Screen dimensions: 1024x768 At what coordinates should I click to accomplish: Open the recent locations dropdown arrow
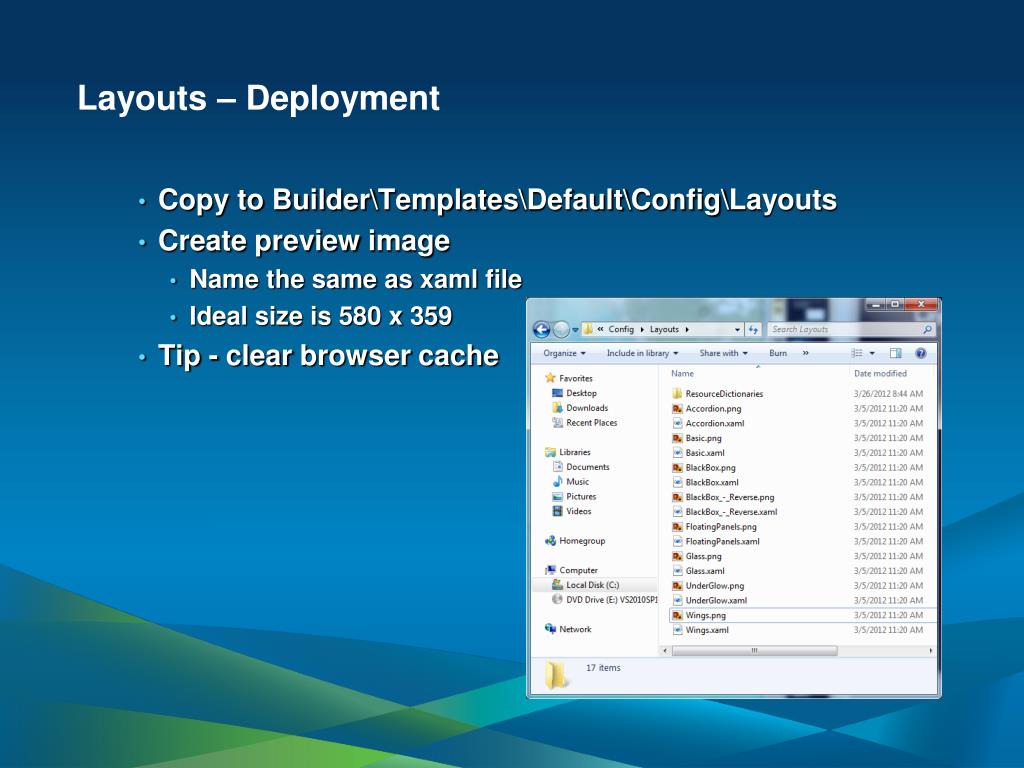(x=575, y=330)
